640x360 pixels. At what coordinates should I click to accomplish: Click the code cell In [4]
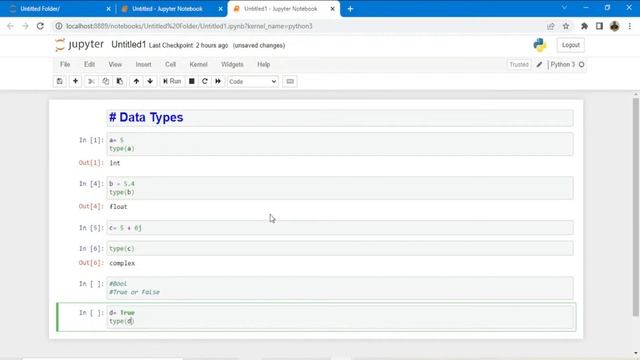click(x=340, y=188)
